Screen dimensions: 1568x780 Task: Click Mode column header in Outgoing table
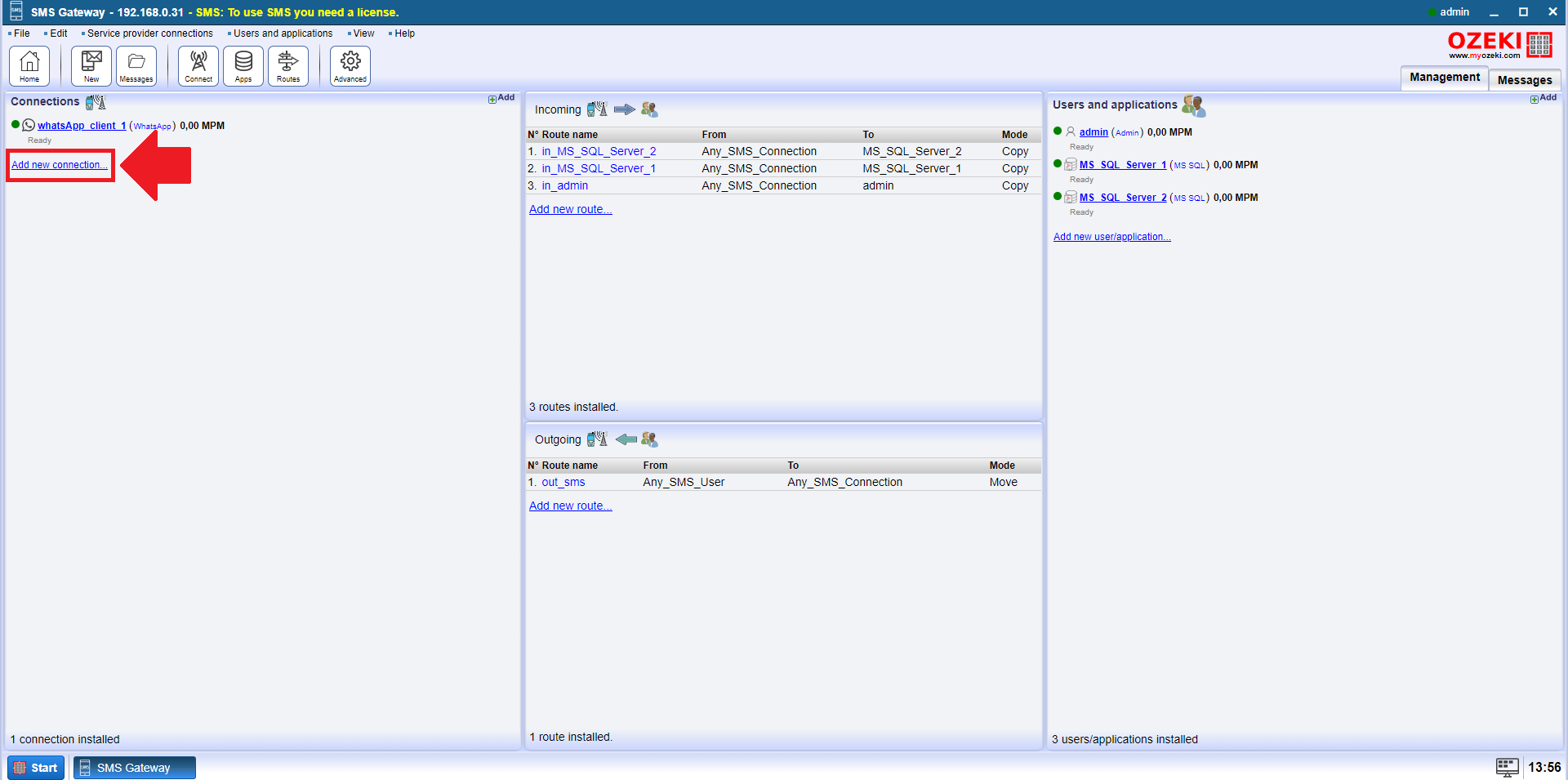1002,466
